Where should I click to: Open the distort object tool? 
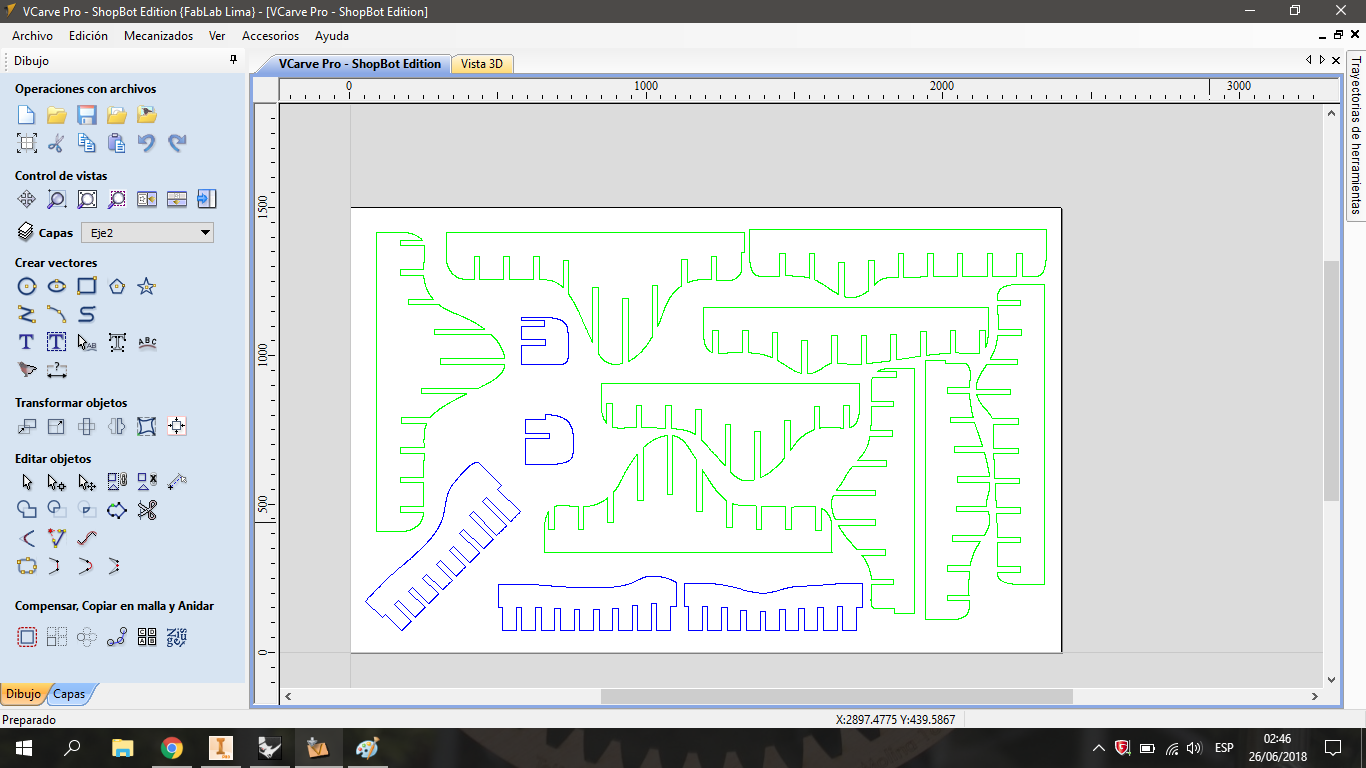pyautogui.click(x=147, y=426)
